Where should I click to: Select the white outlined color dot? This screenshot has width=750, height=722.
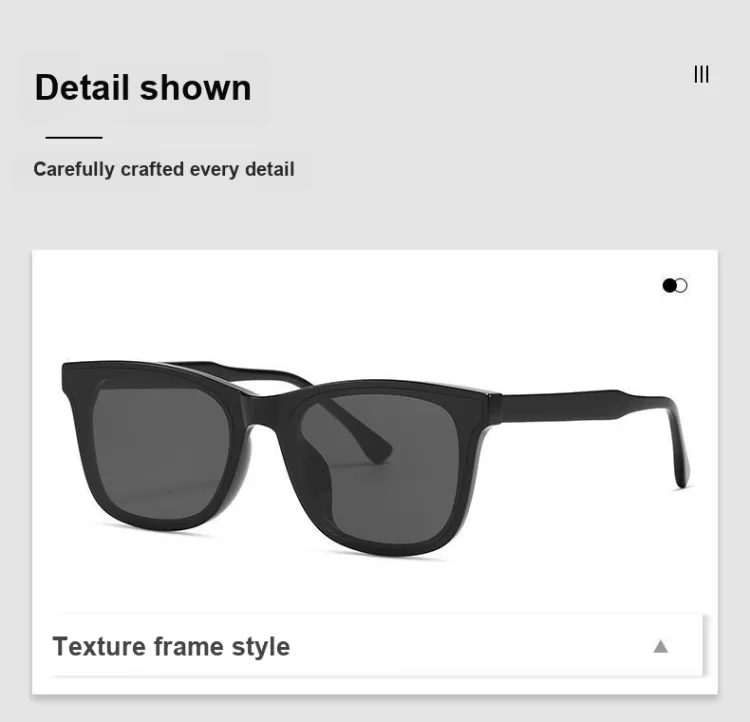click(681, 286)
